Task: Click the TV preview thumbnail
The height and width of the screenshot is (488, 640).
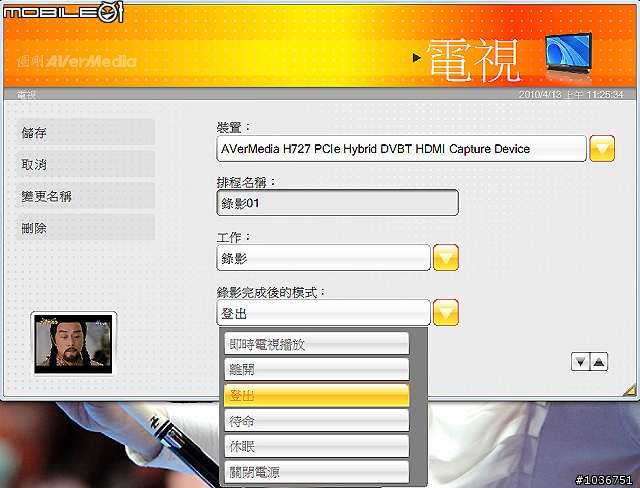Action: click(73, 344)
